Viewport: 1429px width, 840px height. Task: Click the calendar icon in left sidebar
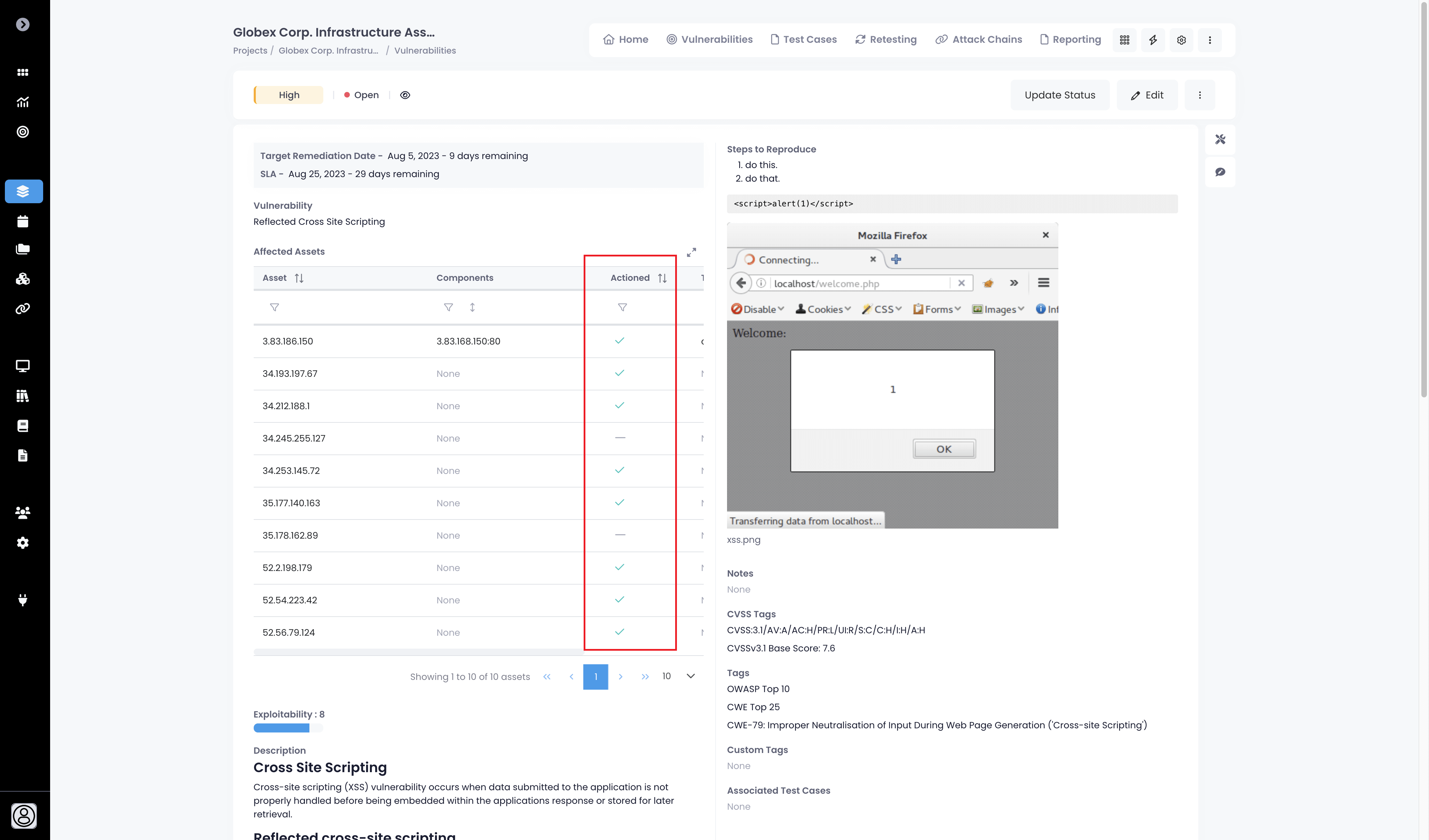(x=23, y=222)
